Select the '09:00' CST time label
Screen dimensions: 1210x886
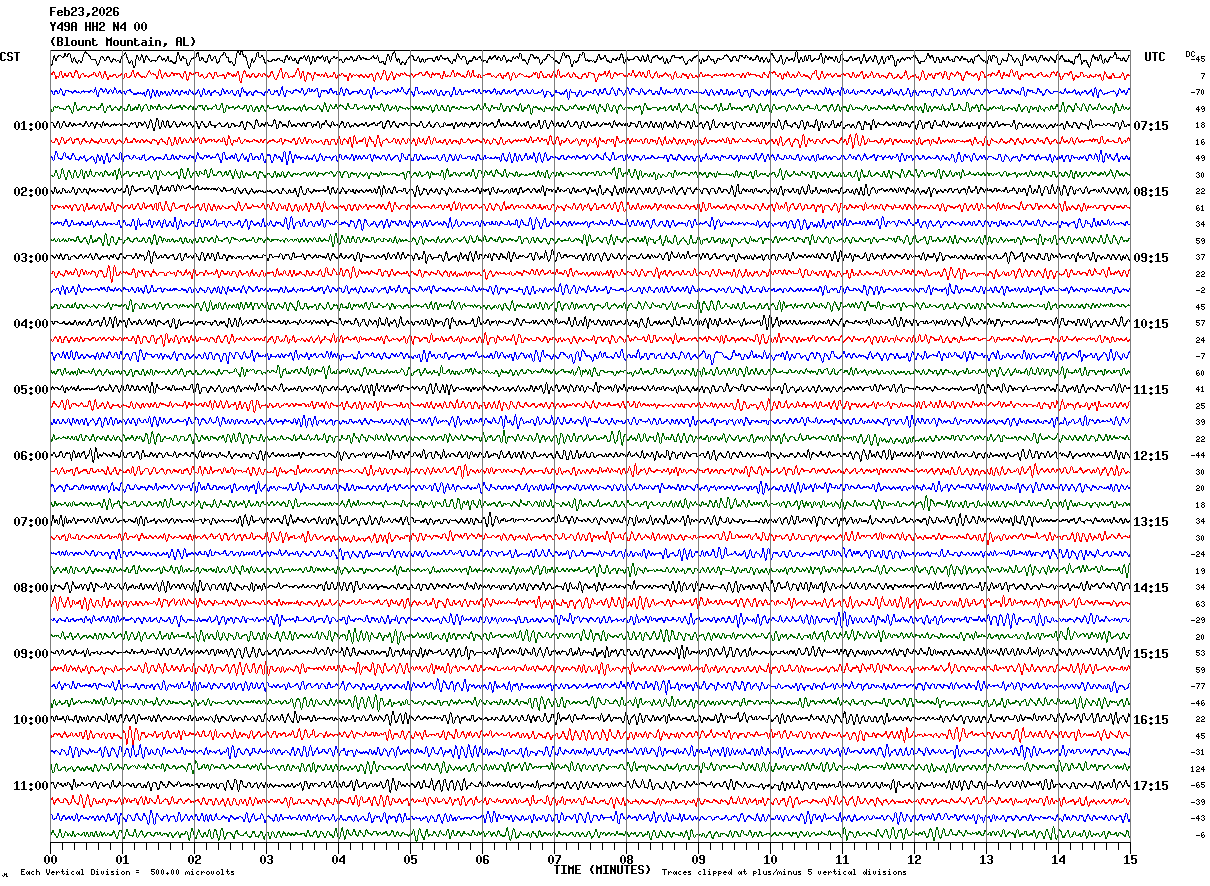[x=31, y=654]
